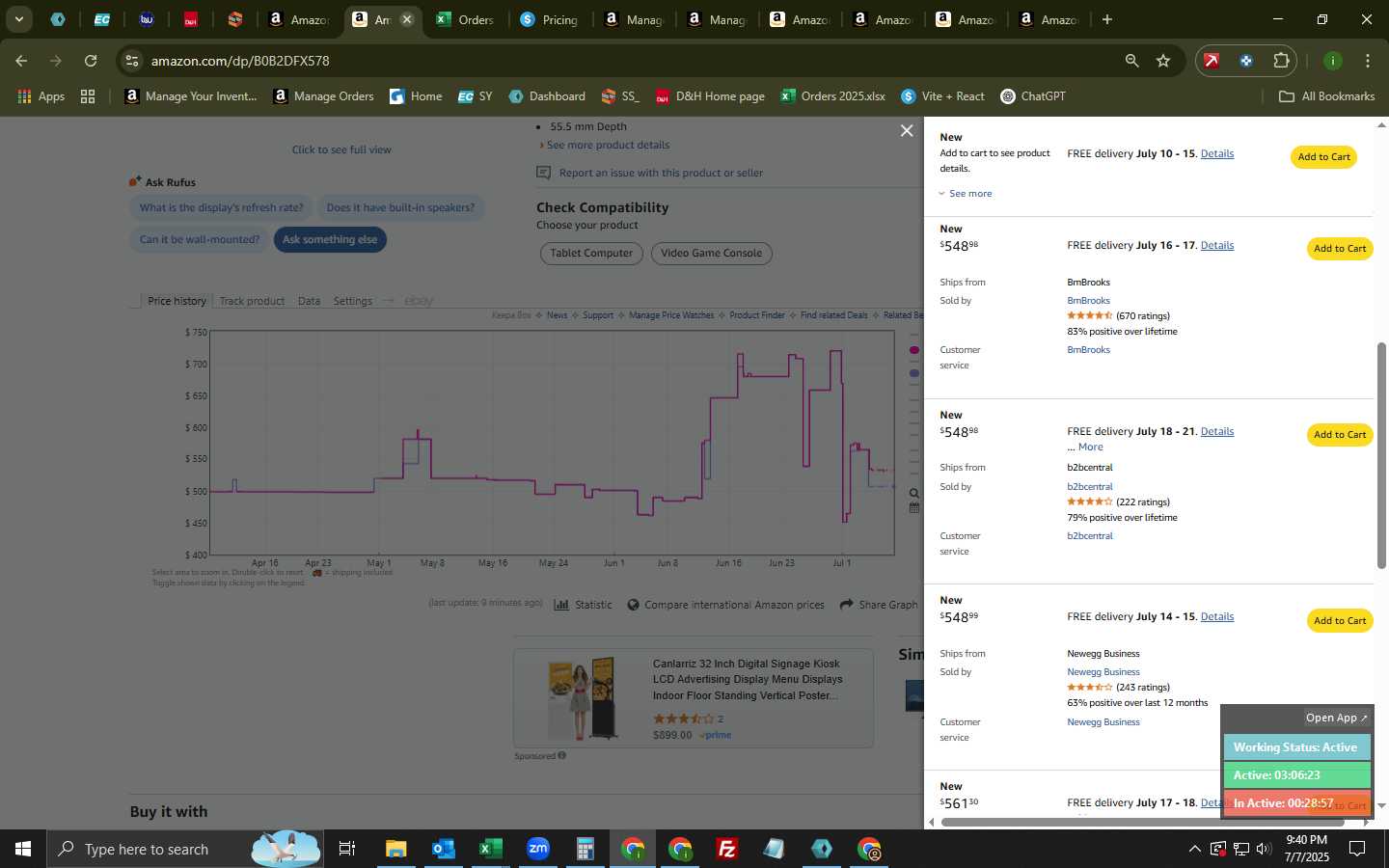1389x868 pixels.
Task: Toggle the blue legend dot on Keepa graph
Action: 914,374
